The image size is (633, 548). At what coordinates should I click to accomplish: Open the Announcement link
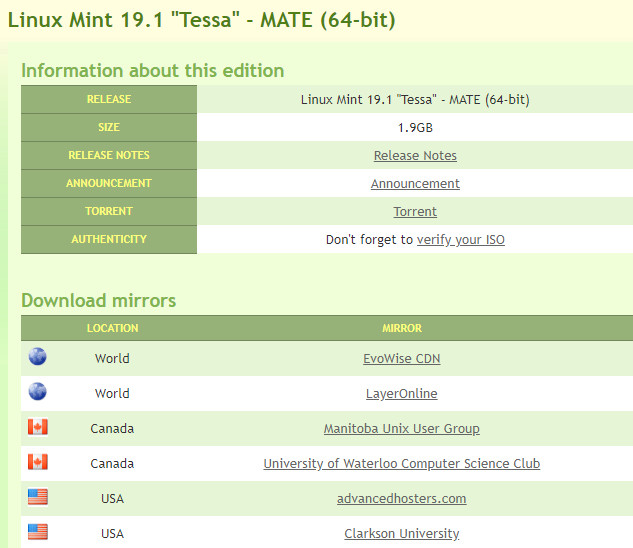415,184
